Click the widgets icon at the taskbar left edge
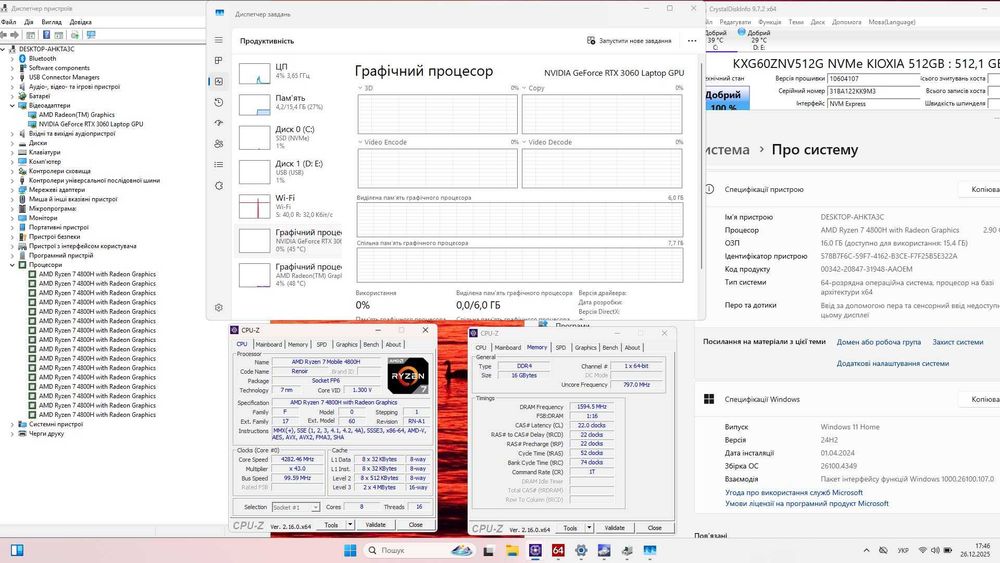 point(17,550)
